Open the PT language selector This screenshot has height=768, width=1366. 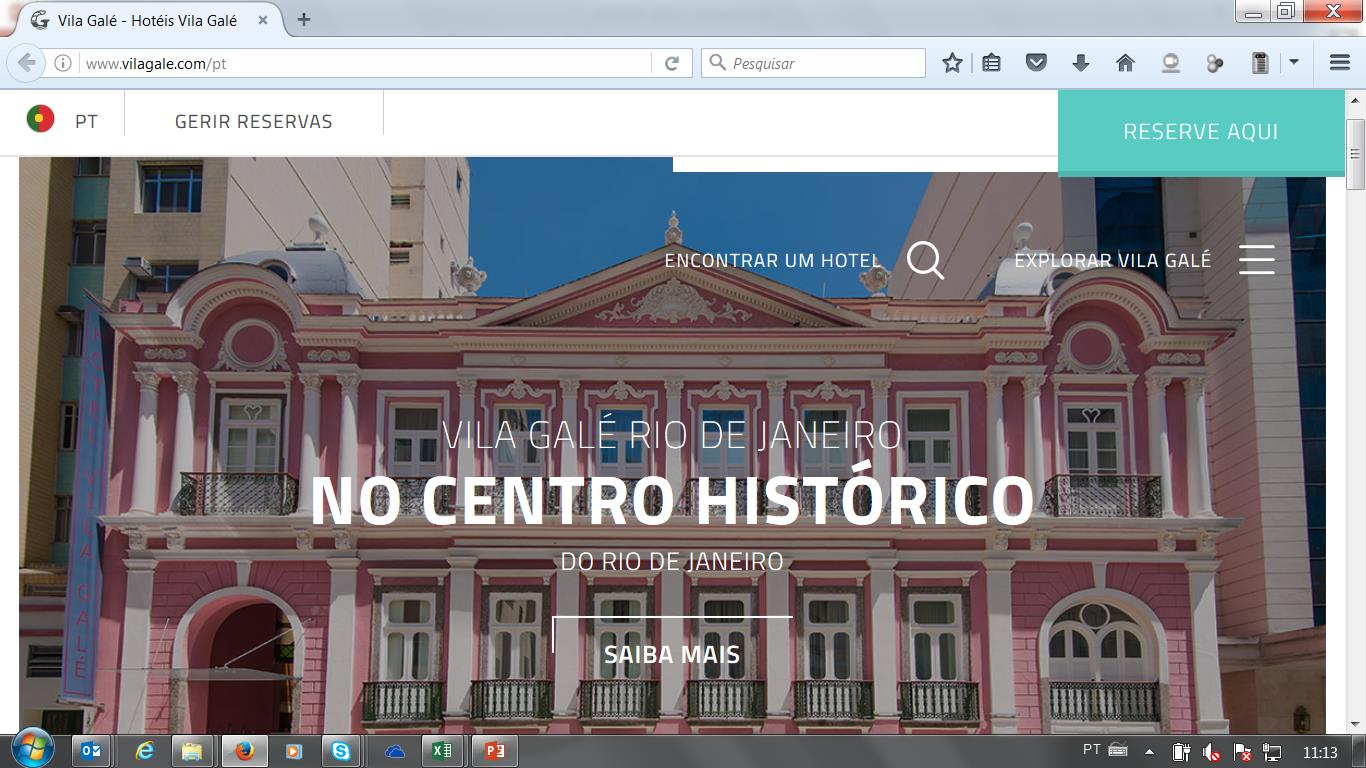86,121
